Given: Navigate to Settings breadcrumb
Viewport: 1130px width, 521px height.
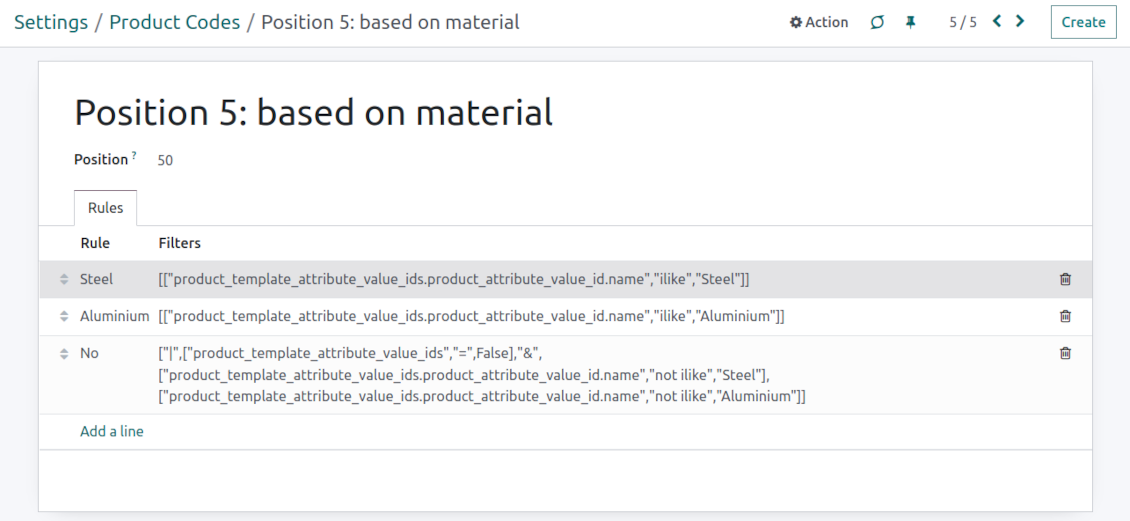Looking at the screenshot, I should pos(51,22).
